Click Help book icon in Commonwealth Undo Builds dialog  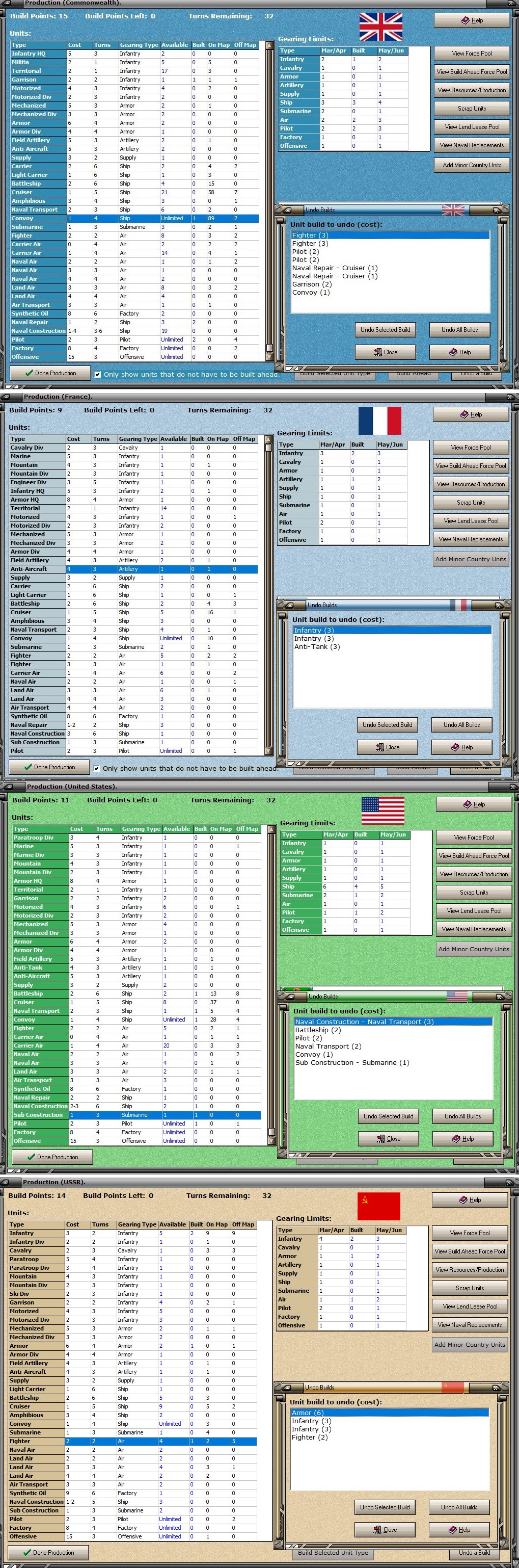[x=453, y=352]
